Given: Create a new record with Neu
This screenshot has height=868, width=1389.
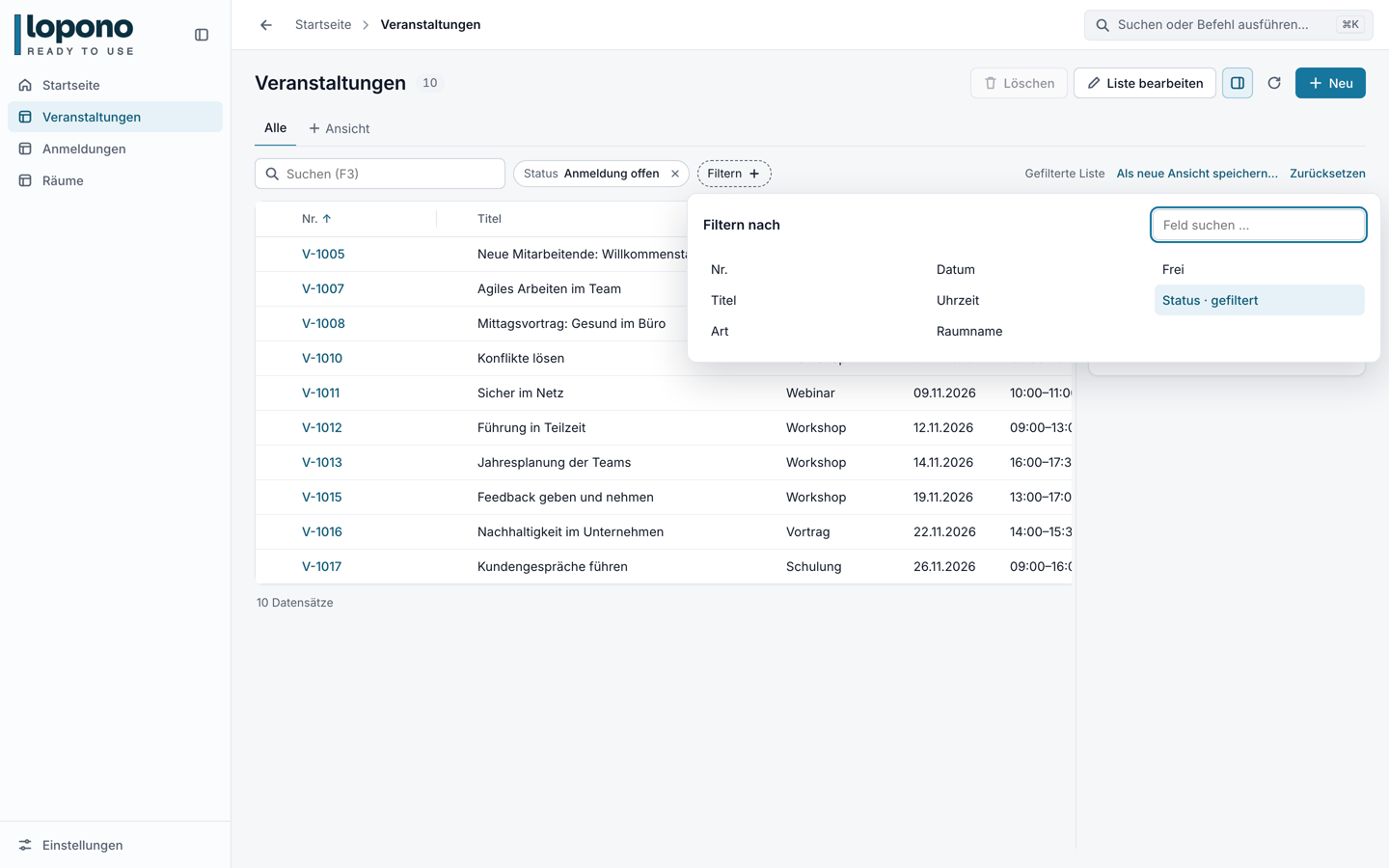Looking at the screenshot, I should (x=1330, y=83).
